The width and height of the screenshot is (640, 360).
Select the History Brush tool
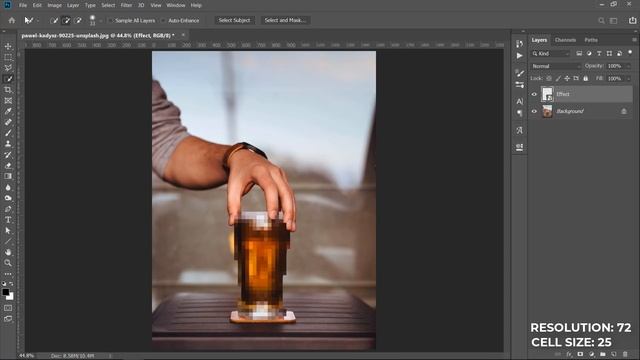pyautogui.click(x=8, y=155)
